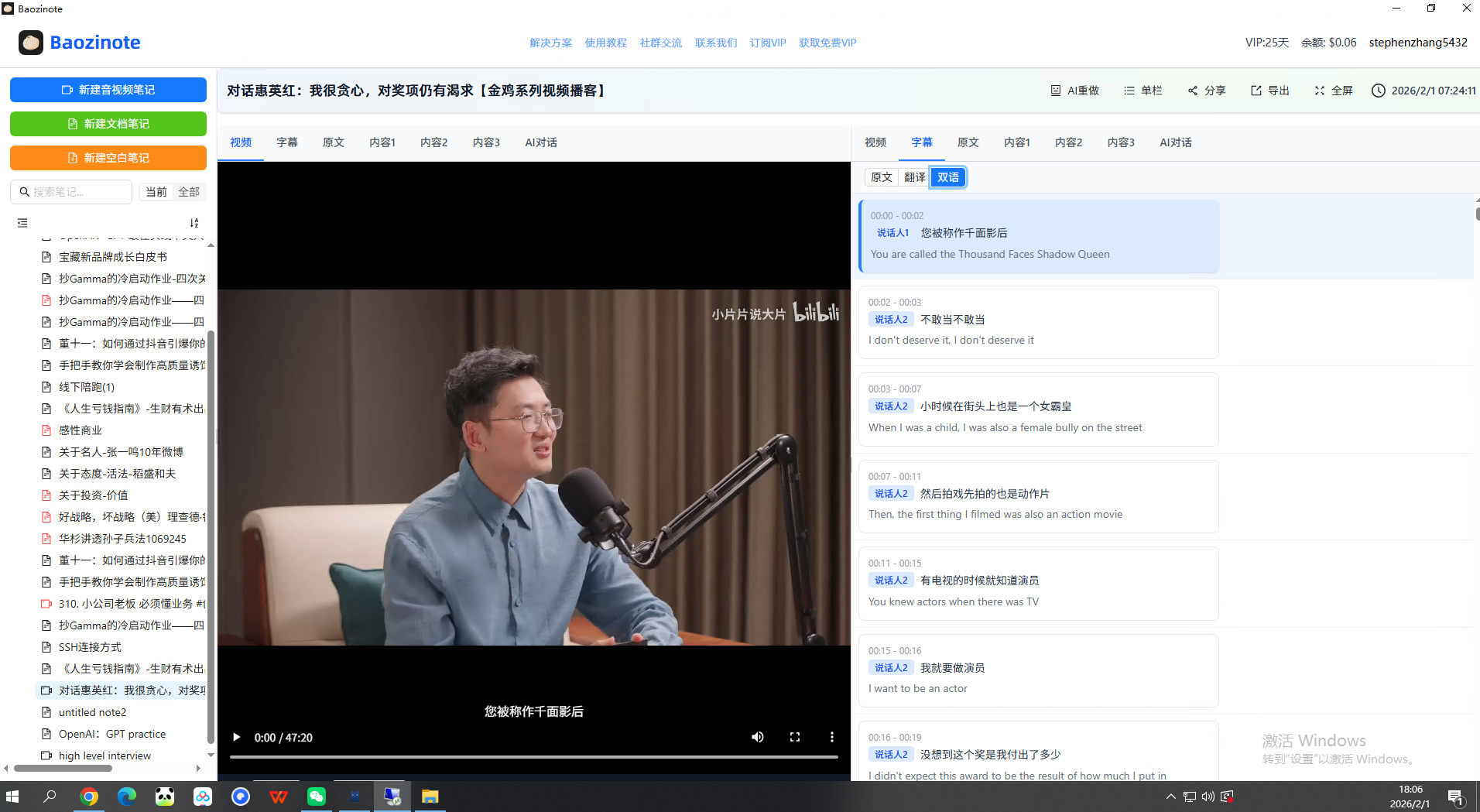Open the 订阅VIP link
1480x812 pixels.
(767, 43)
